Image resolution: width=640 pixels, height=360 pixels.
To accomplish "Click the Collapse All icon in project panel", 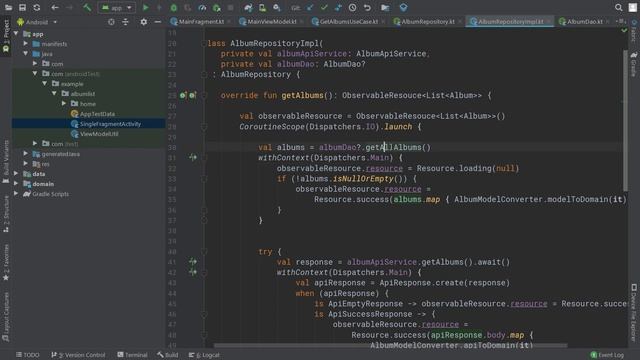I will [125, 22].
